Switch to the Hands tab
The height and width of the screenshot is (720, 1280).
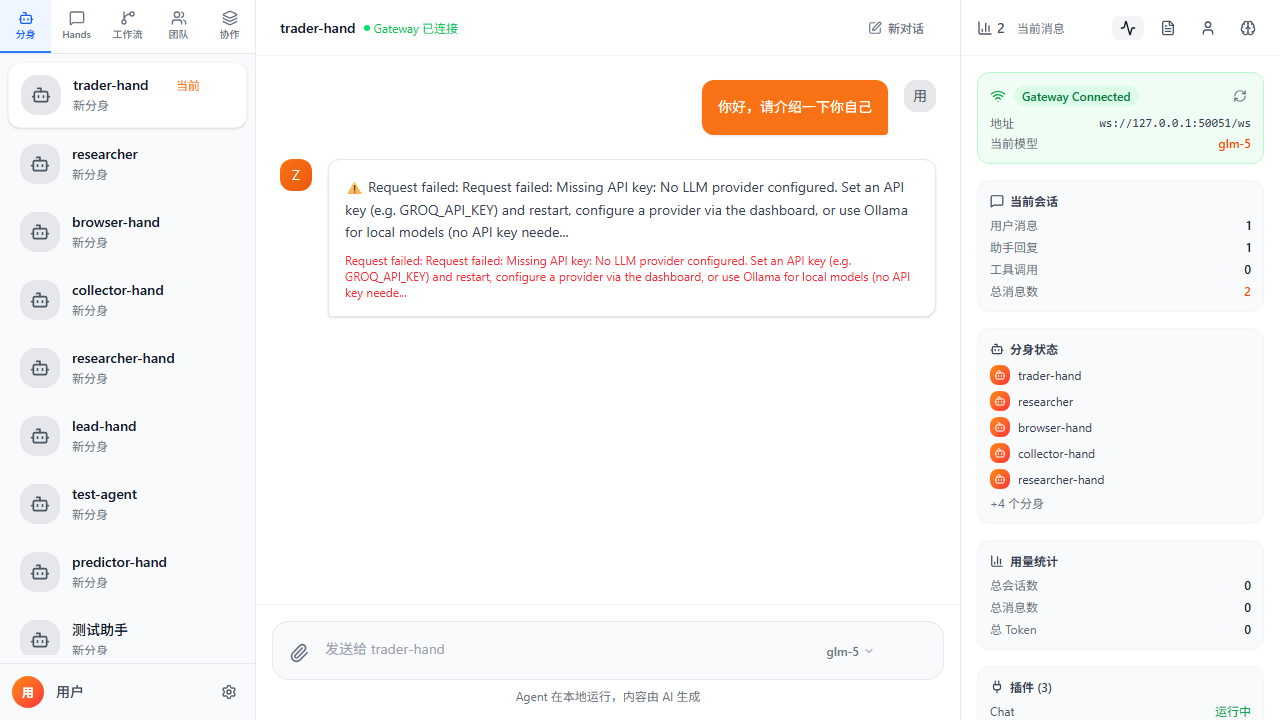click(x=77, y=26)
